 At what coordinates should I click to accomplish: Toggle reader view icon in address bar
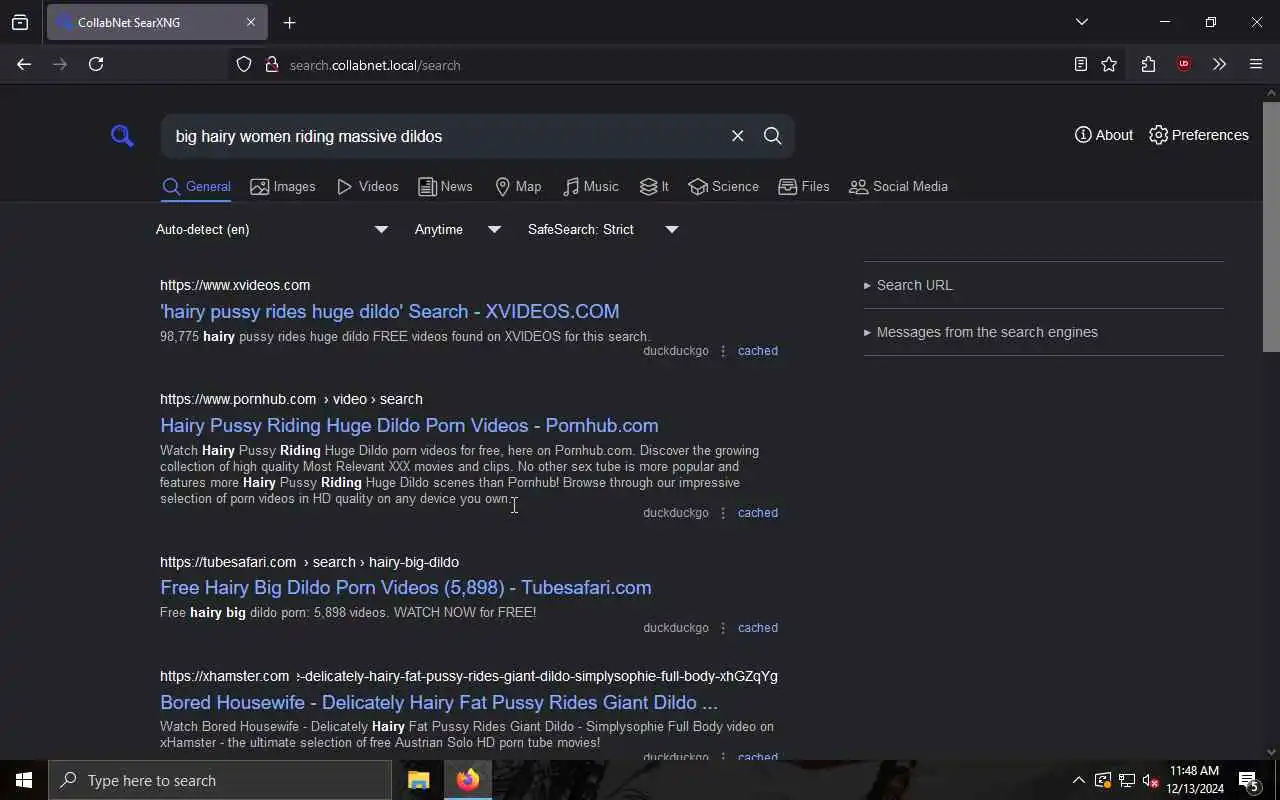coord(1080,64)
